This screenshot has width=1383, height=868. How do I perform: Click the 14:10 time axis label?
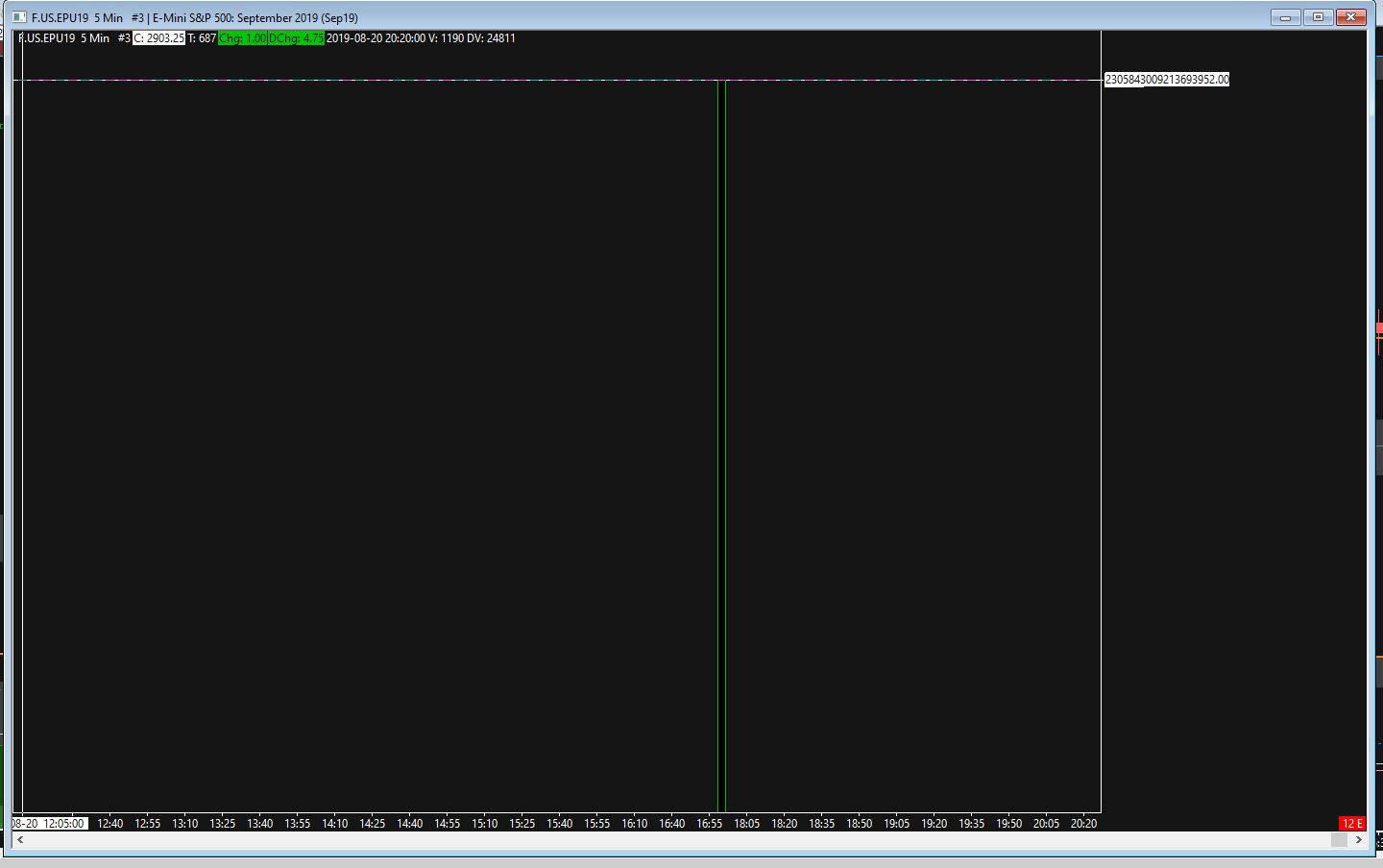click(x=335, y=824)
